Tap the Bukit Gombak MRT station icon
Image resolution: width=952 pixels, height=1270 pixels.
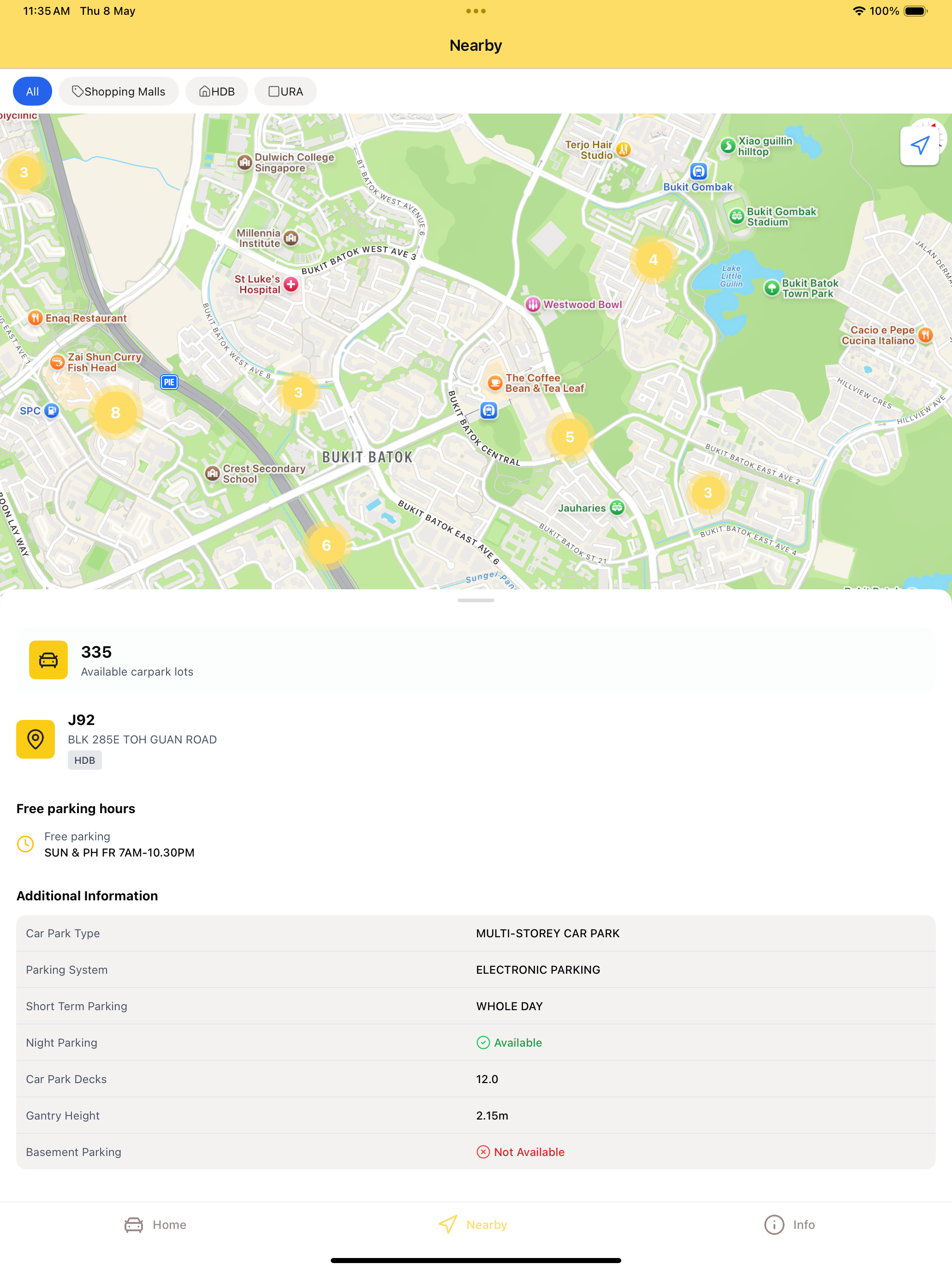click(698, 171)
